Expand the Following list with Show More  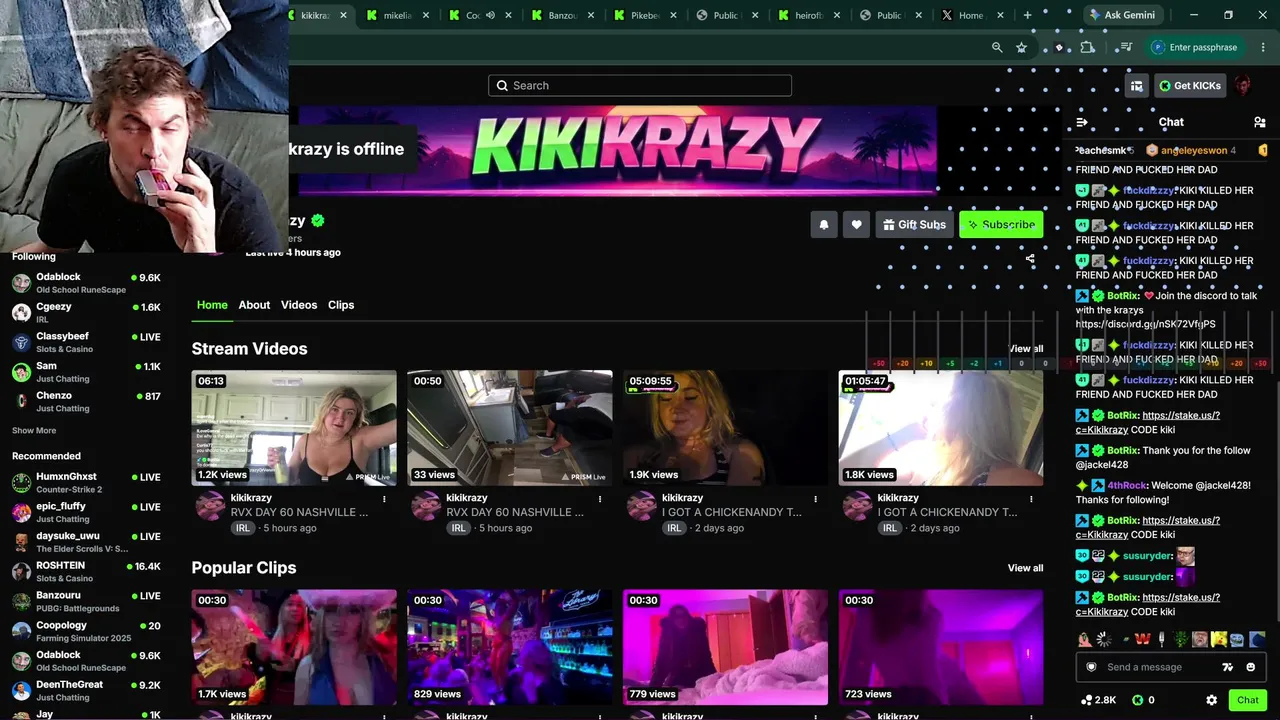[34, 431]
